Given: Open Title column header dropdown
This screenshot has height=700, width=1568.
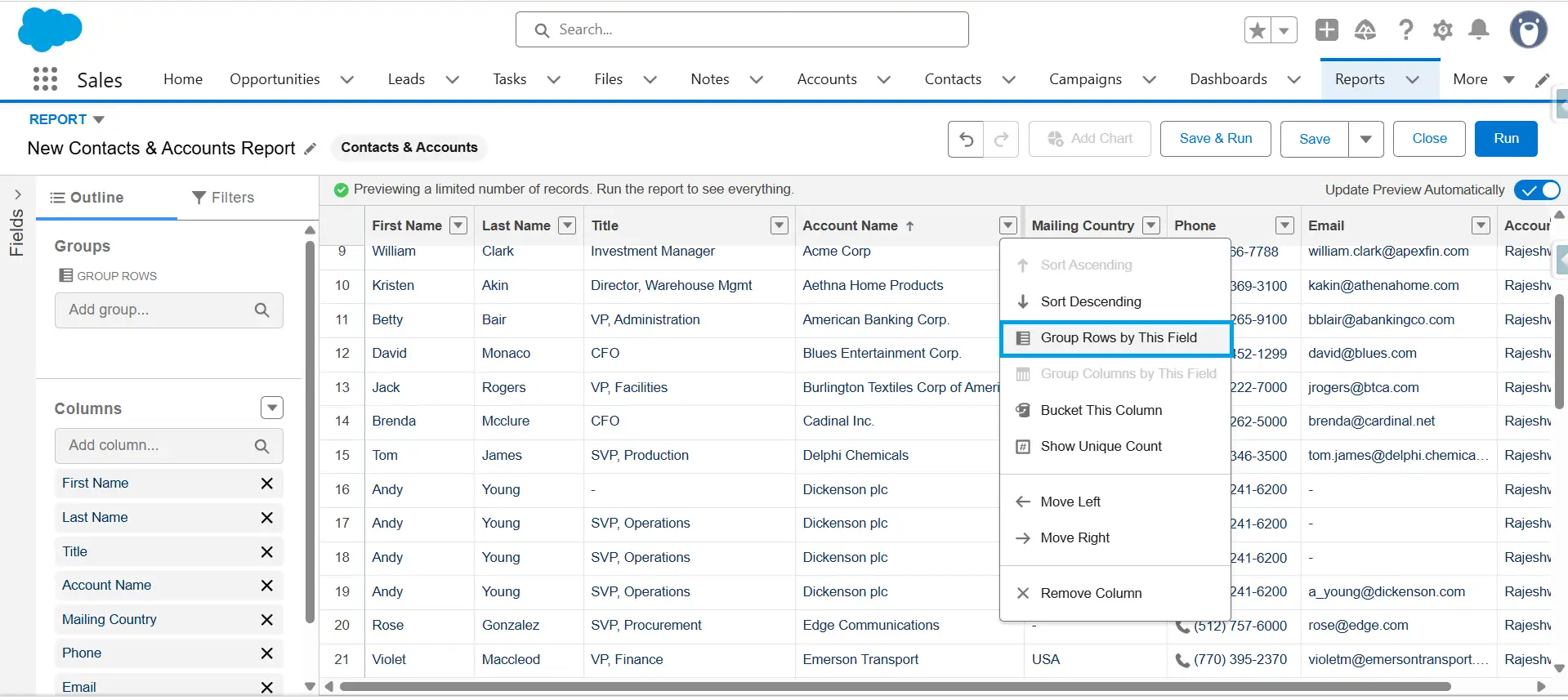Looking at the screenshot, I should 780,225.
